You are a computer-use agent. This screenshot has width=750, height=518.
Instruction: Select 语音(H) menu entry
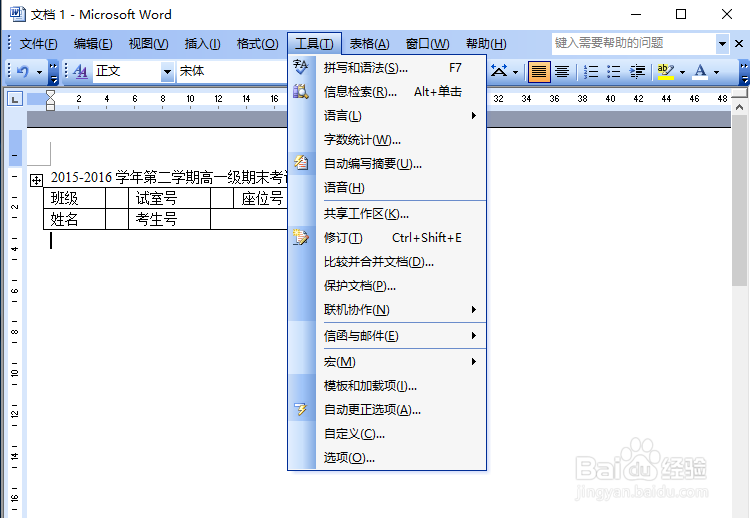coord(387,187)
